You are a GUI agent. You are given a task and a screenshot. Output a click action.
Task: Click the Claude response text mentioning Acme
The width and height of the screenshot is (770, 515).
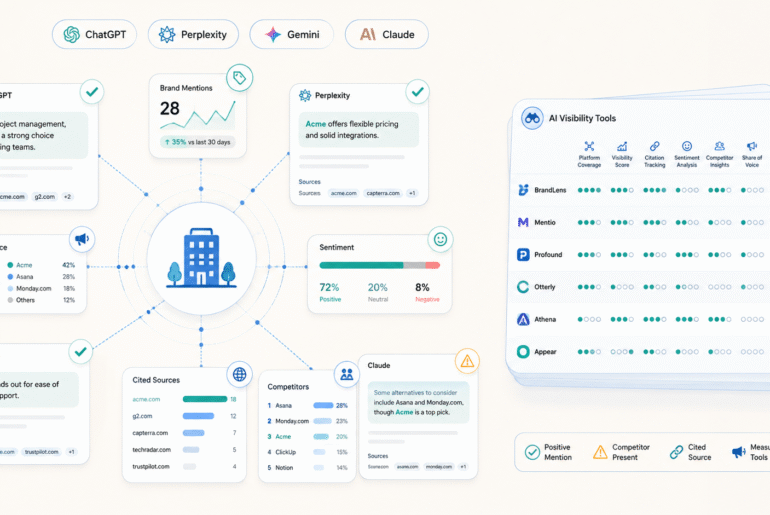(418, 403)
